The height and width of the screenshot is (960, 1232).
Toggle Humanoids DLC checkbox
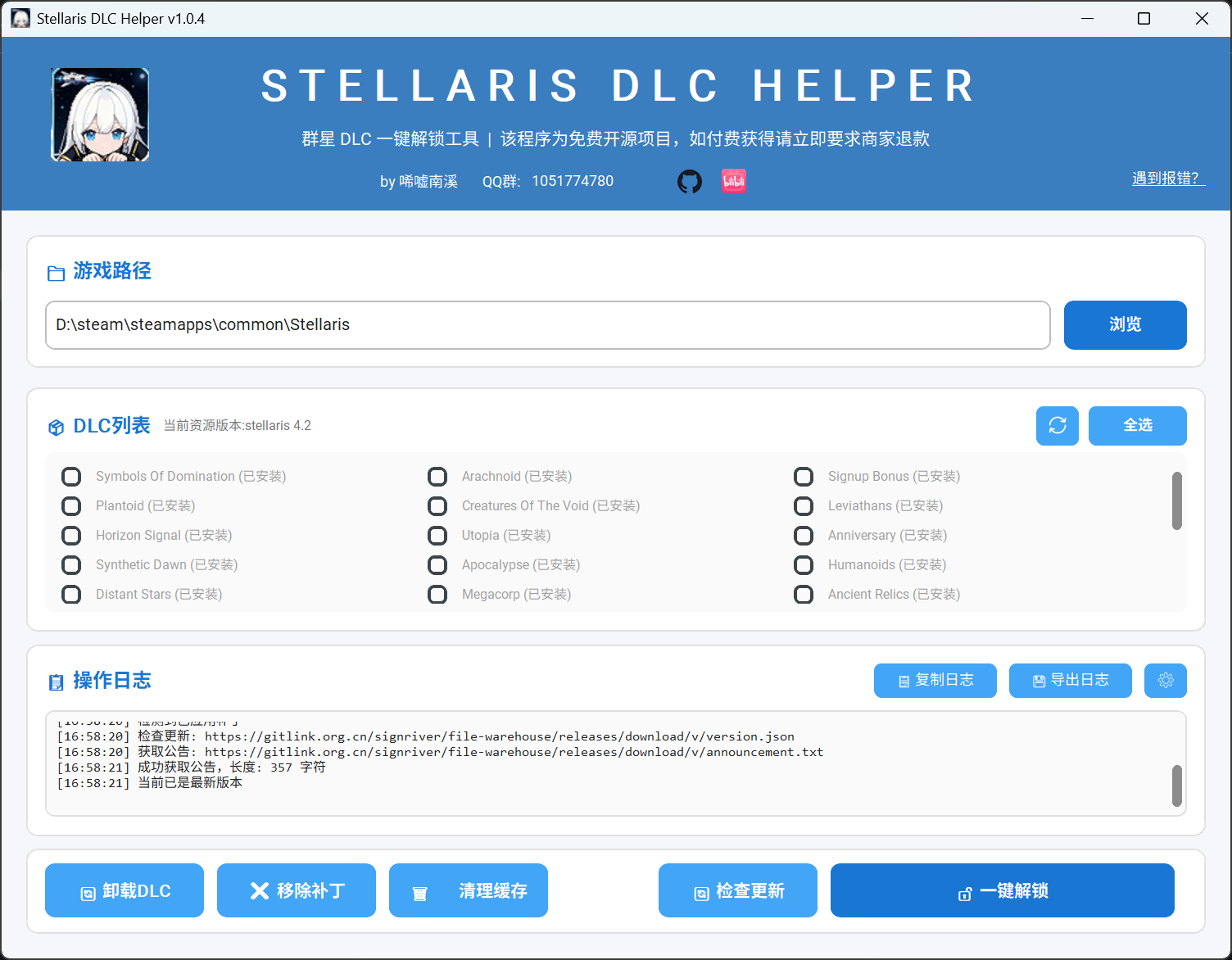(x=804, y=565)
